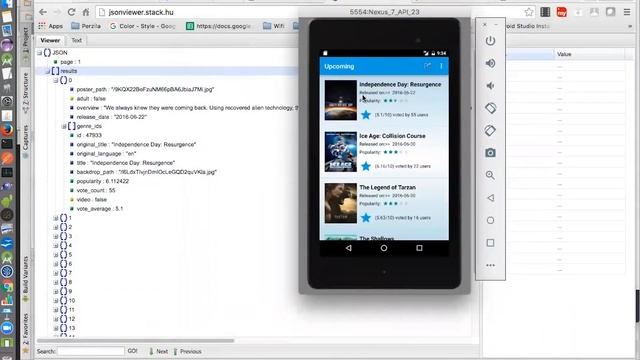The width and height of the screenshot is (640, 360).
Task: Tap the Independence Day: Resurgence poster
Action: tap(340, 100)
